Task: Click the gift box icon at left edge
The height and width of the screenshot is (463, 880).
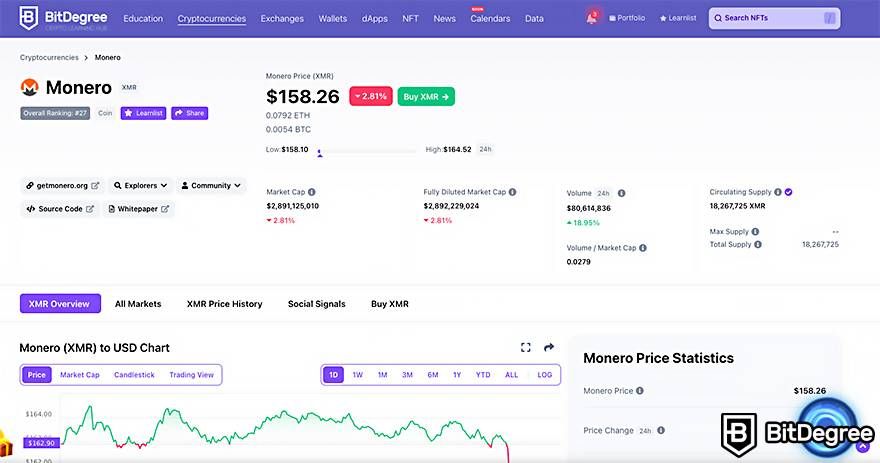Action: 5,443
